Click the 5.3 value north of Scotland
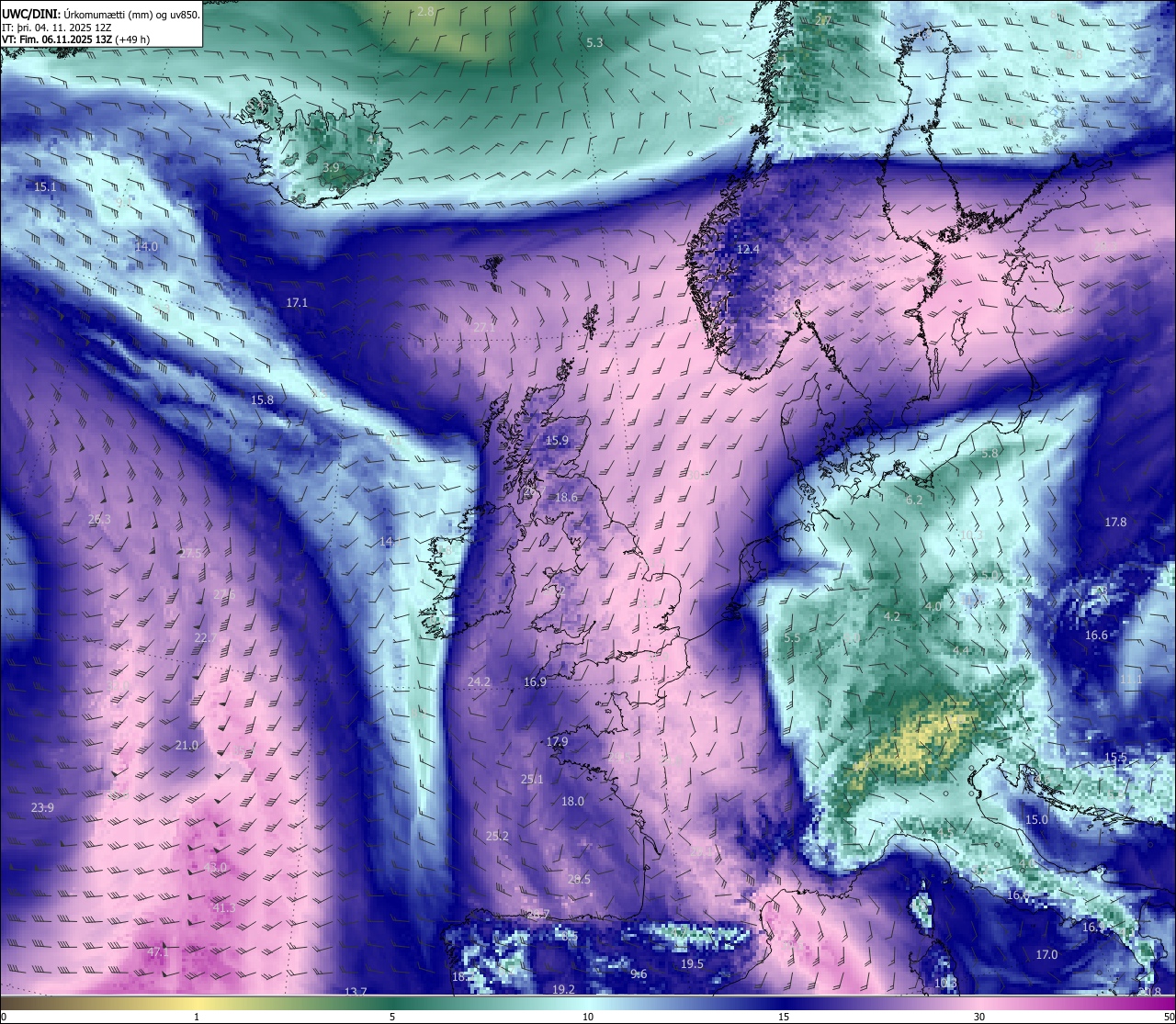Viewport: 1176px width, 1024px height. click(x=594, y=42)
